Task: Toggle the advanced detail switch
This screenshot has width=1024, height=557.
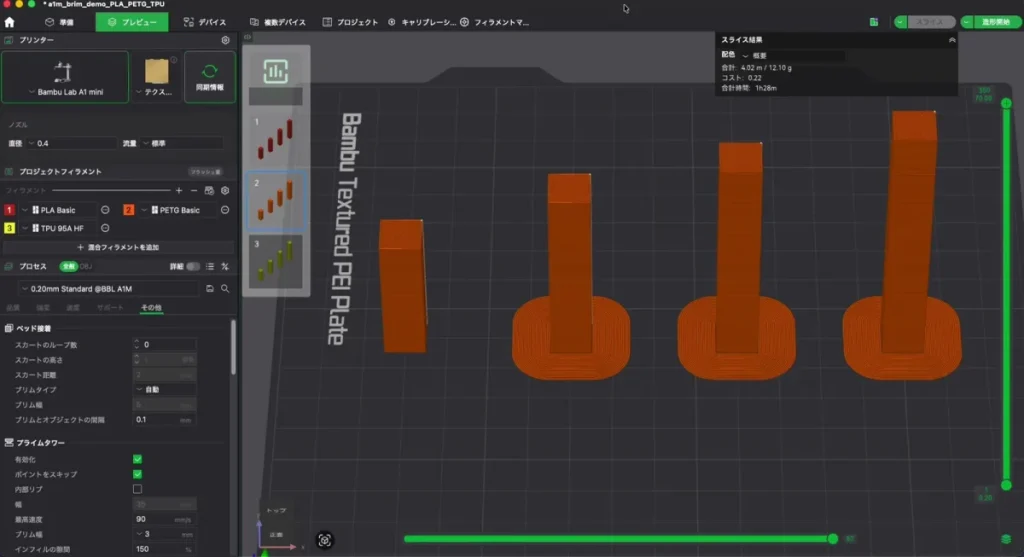Action: point(193,266)
